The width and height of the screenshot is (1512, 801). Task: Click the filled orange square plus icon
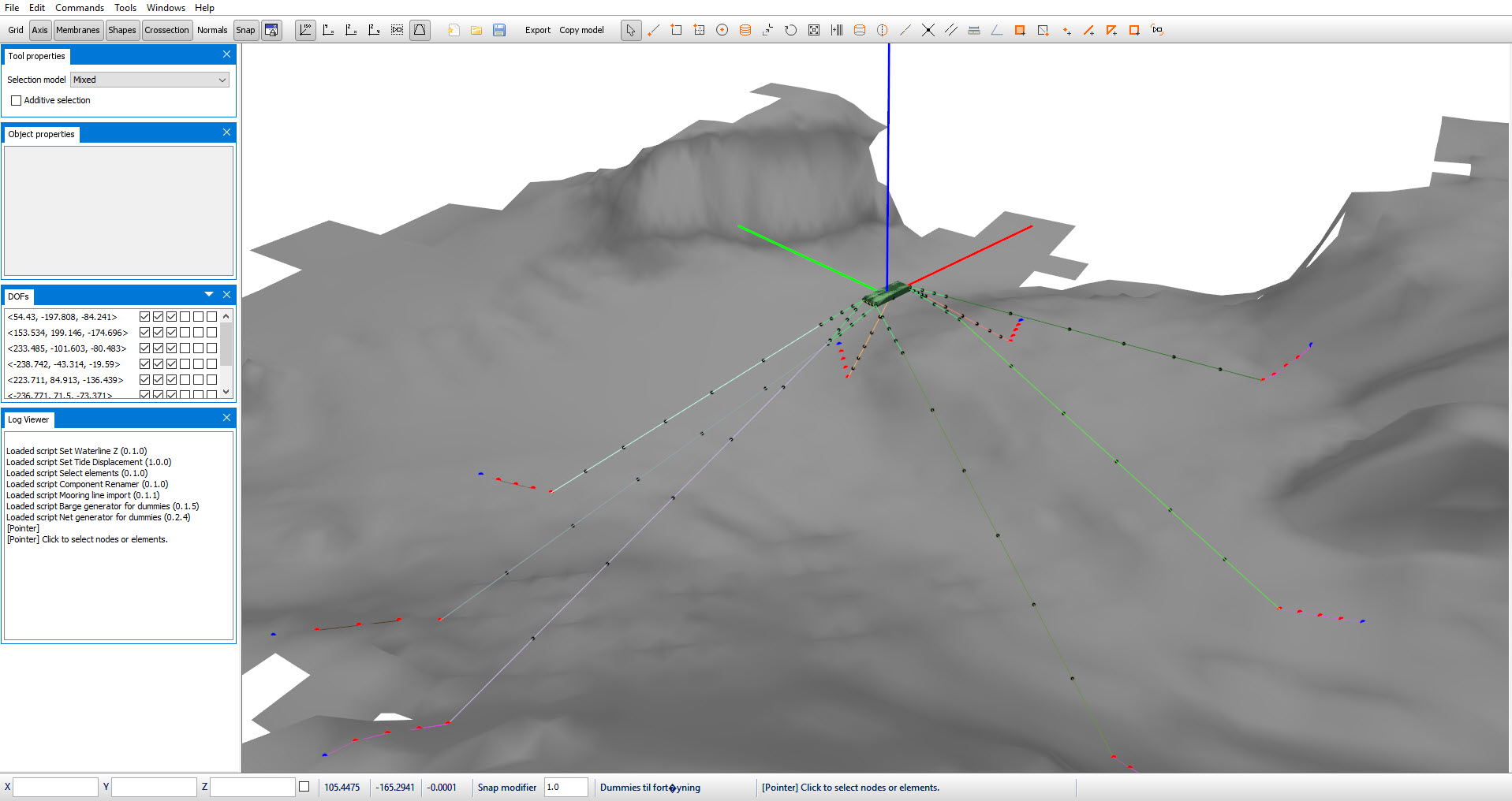pyautogui.click(x=1020, y=30)
